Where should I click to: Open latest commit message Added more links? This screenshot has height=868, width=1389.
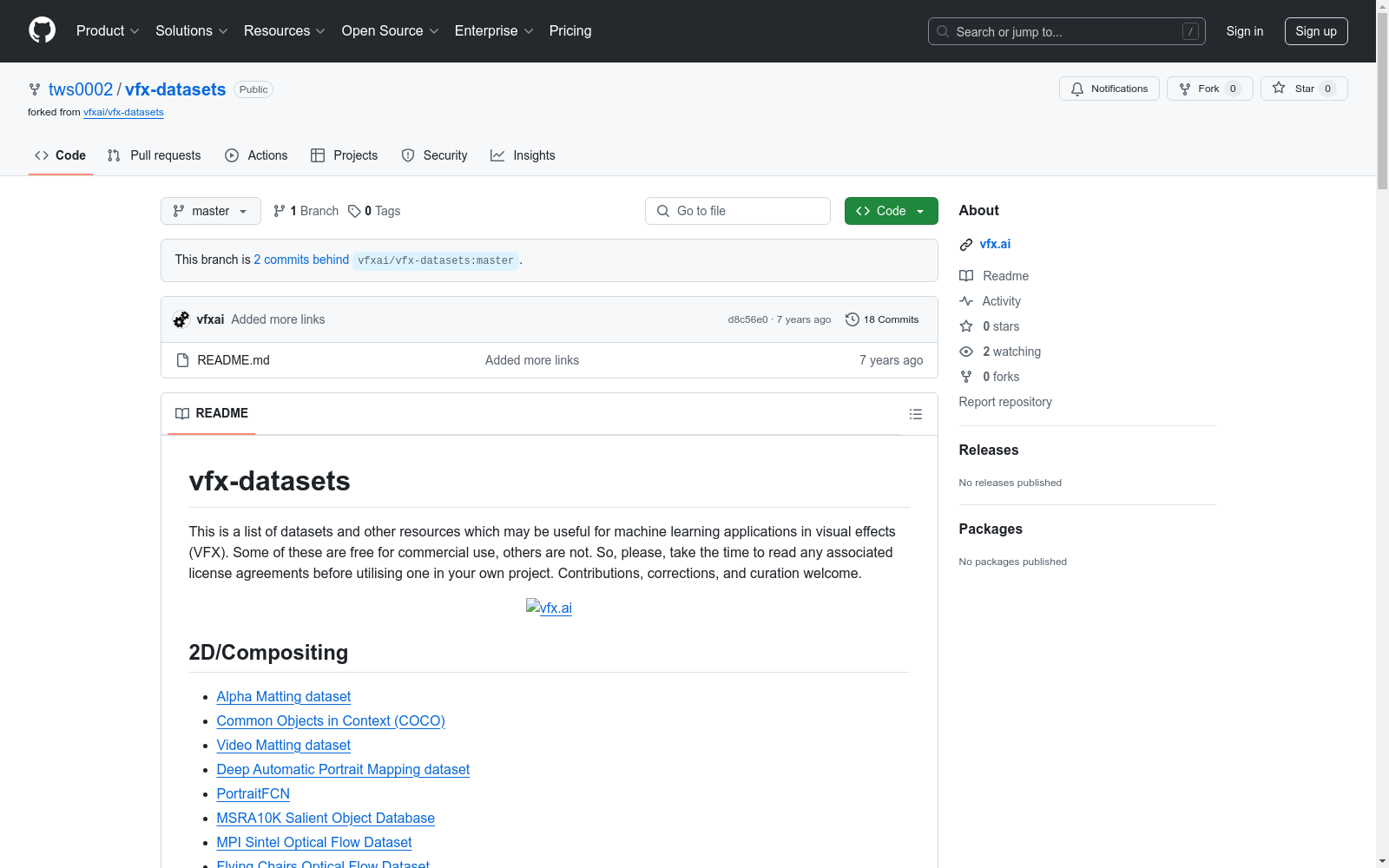[x=278, y=319]
